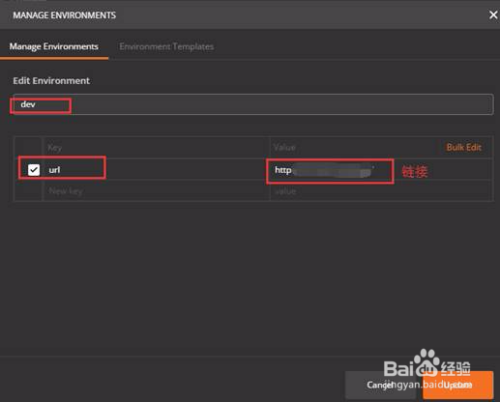Viewport: 500px width, 402px height.
Task: Uncheck the checkbox for the url variable
Action: 34,170
